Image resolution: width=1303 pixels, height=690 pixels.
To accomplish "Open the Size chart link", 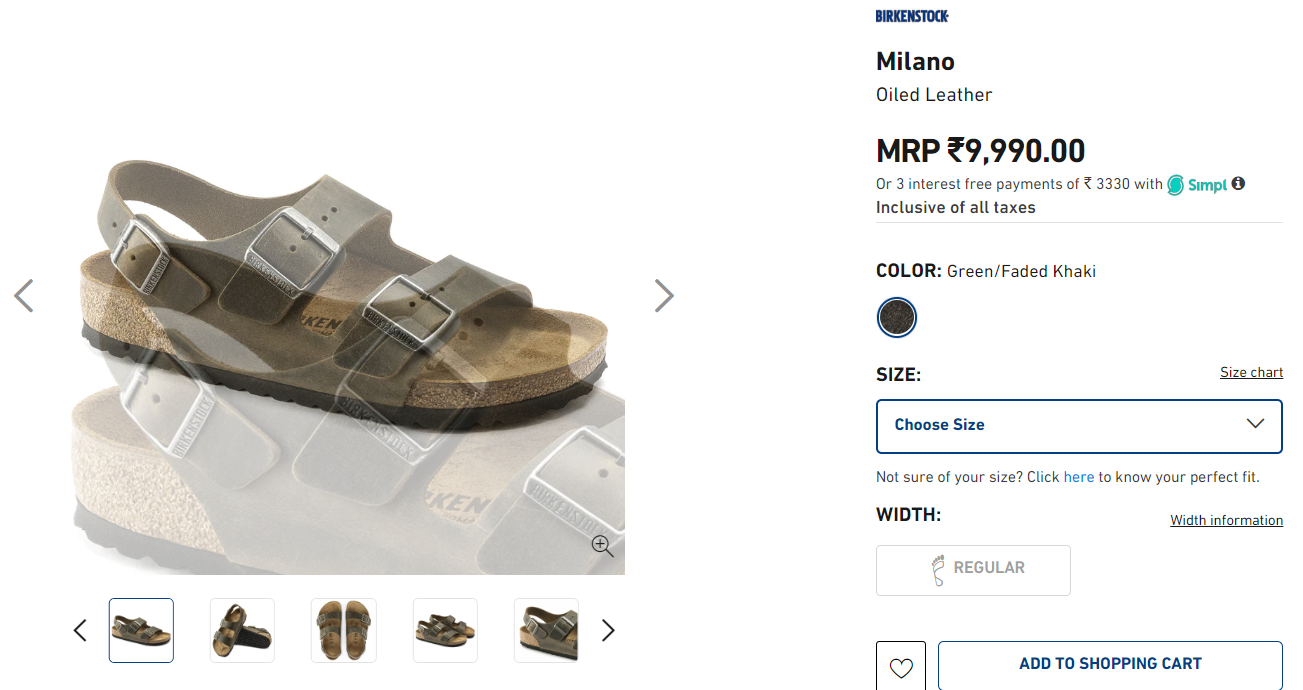I will (1251, 371).
